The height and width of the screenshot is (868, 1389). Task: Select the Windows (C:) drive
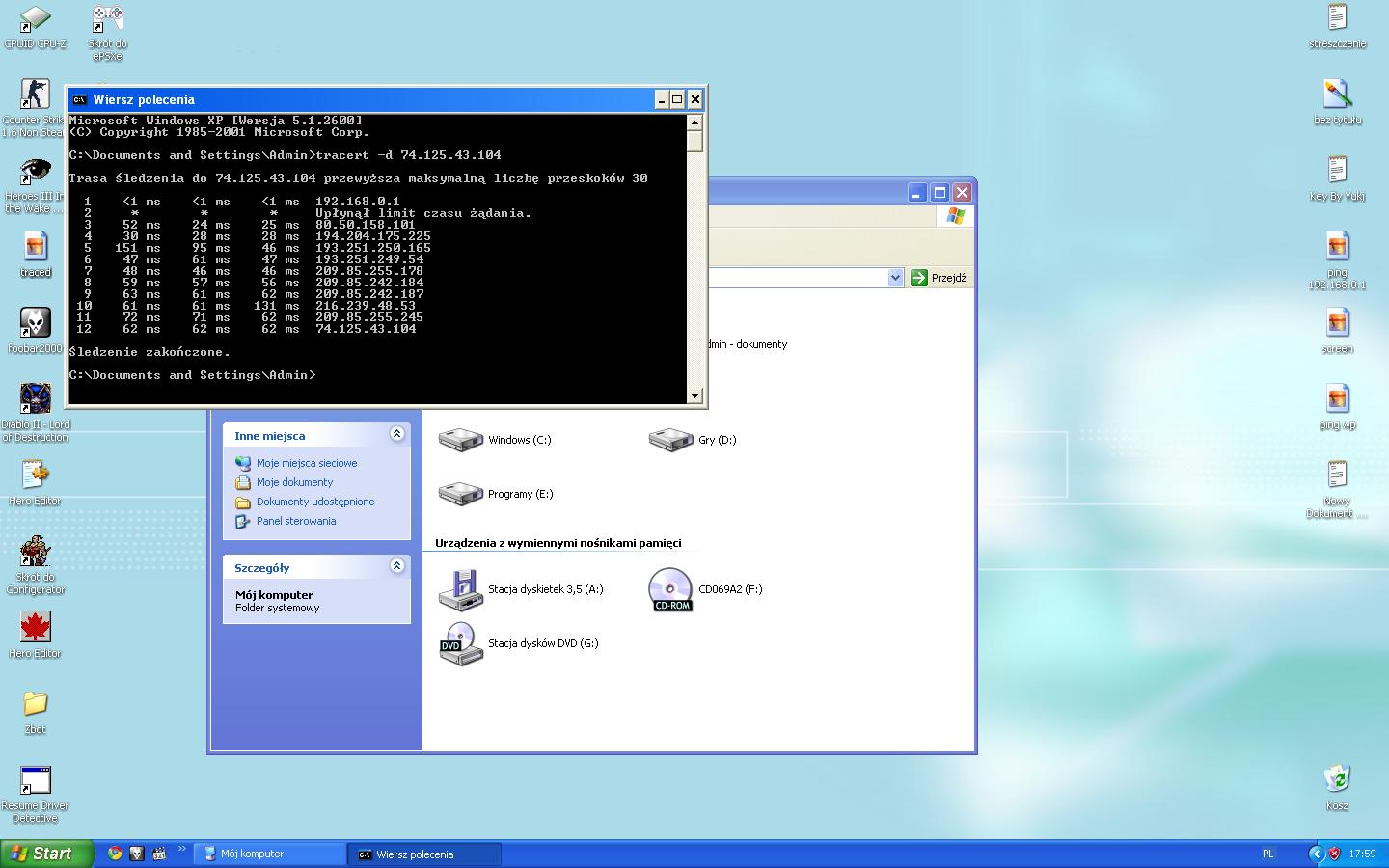point(495,440)
